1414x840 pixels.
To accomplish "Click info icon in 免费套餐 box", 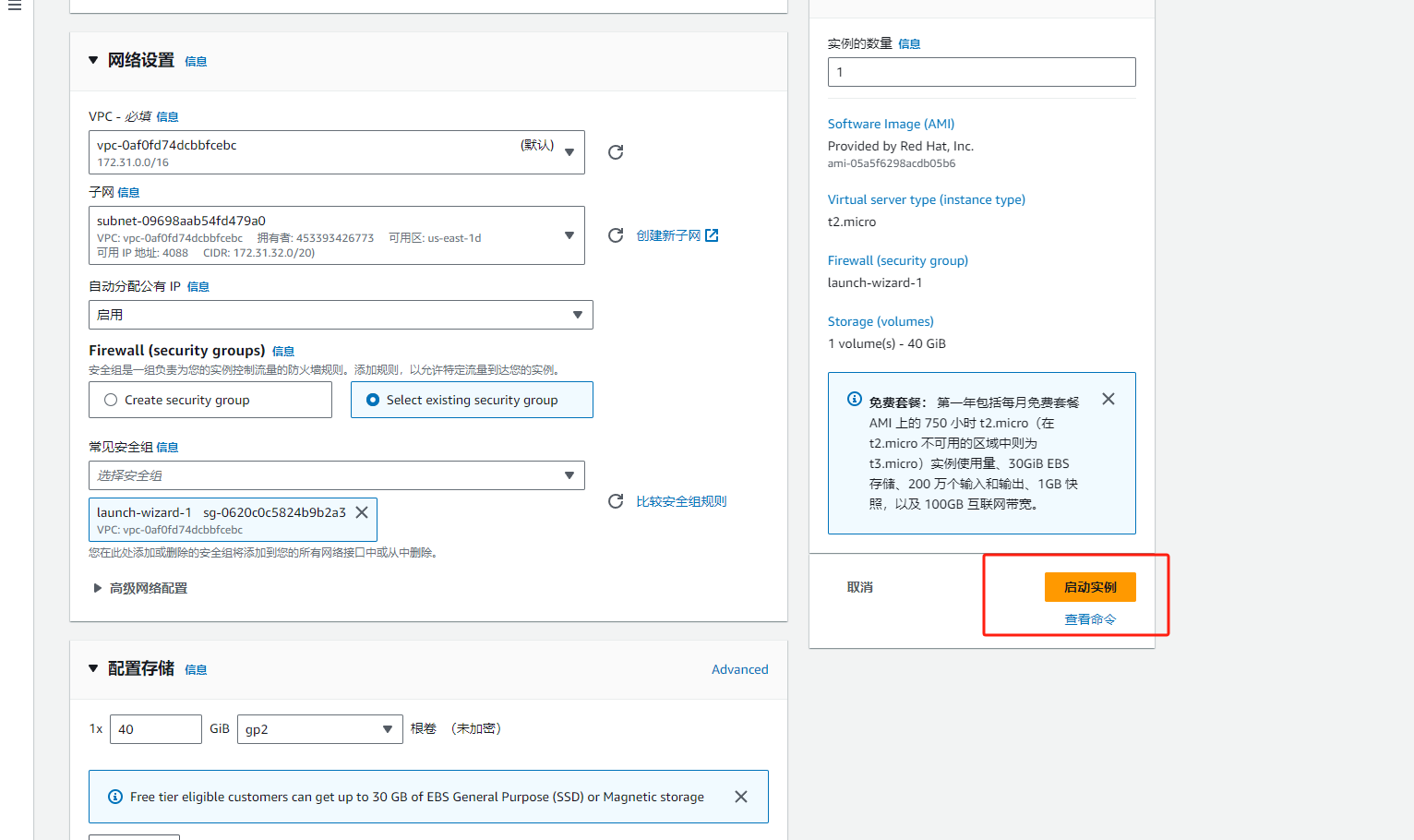I will click(855, 399).
